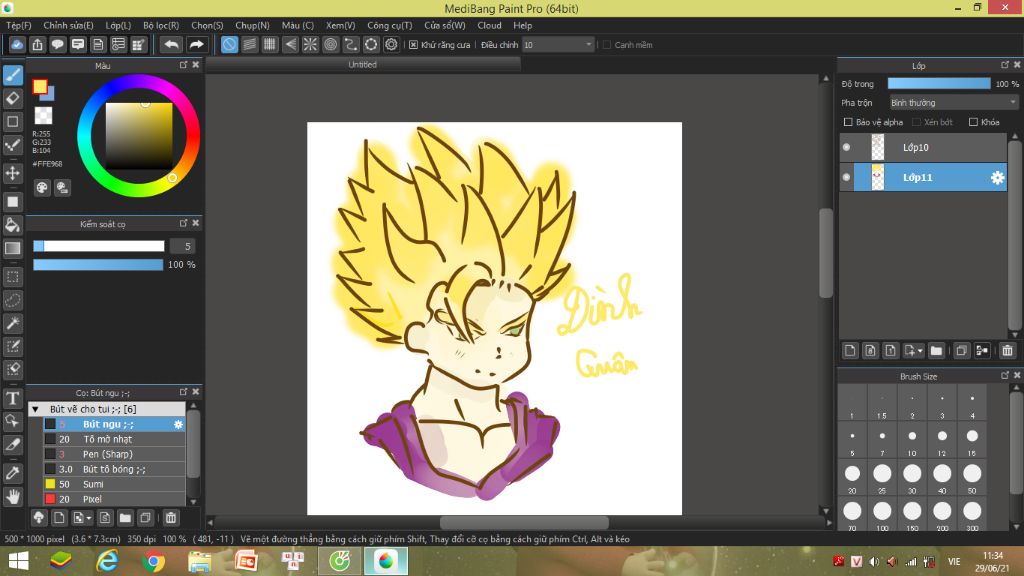
Task: Toggle the Khử răng cưa checkbox
Action: [413, 45]
